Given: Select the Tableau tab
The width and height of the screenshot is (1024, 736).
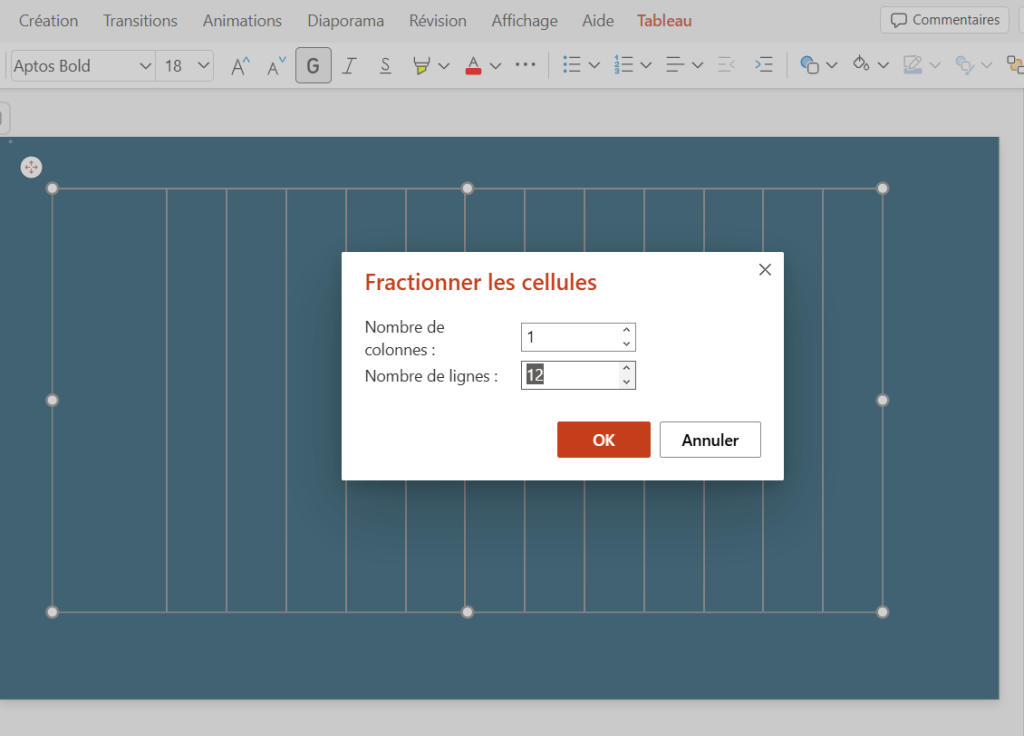Looking at the screenshot, I should tap(664, 21).
